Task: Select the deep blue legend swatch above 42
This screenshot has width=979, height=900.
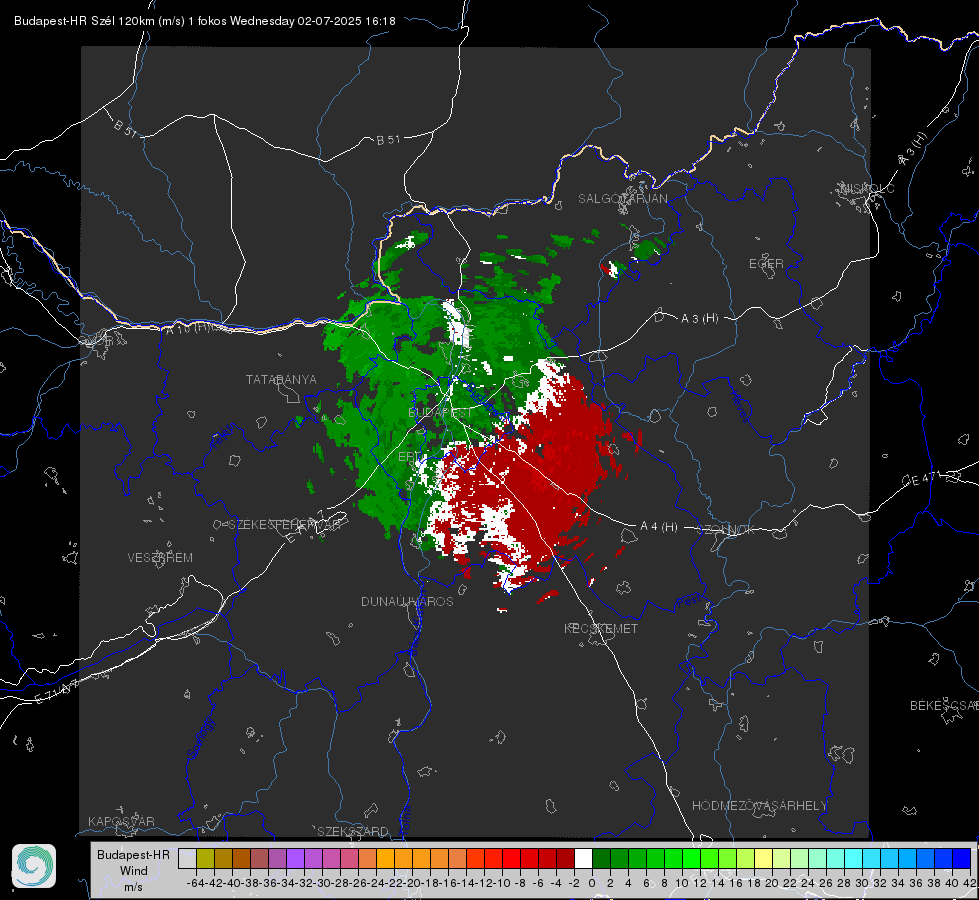Action: 962,858
